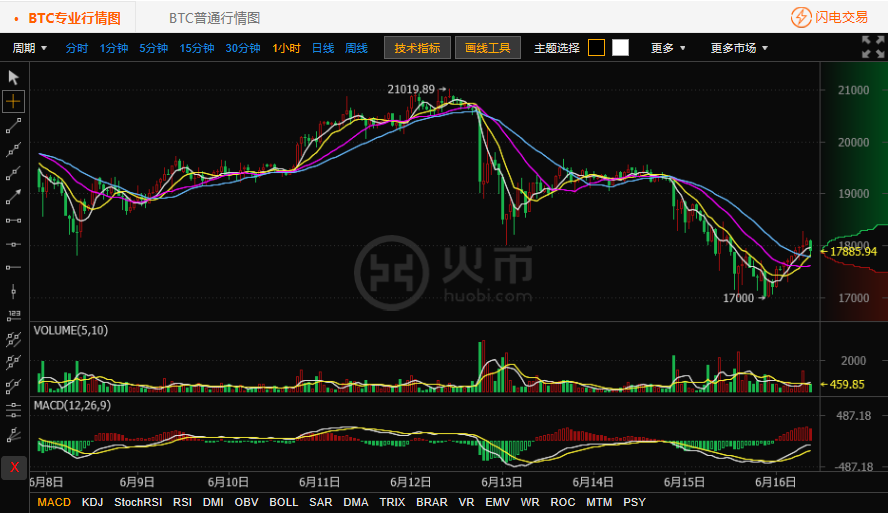Choose the 日线 daily timeframe
This screenshot has width=888, height=514.
point(323,48)
